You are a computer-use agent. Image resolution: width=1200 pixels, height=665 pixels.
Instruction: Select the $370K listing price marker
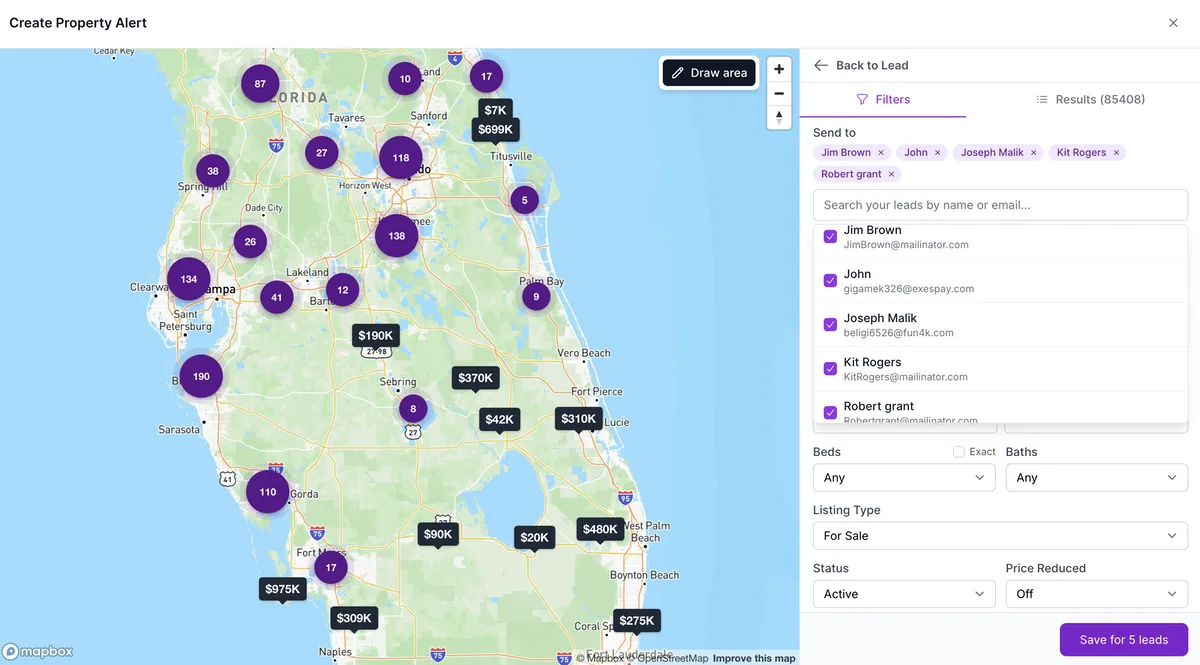(x=475, y=377)
